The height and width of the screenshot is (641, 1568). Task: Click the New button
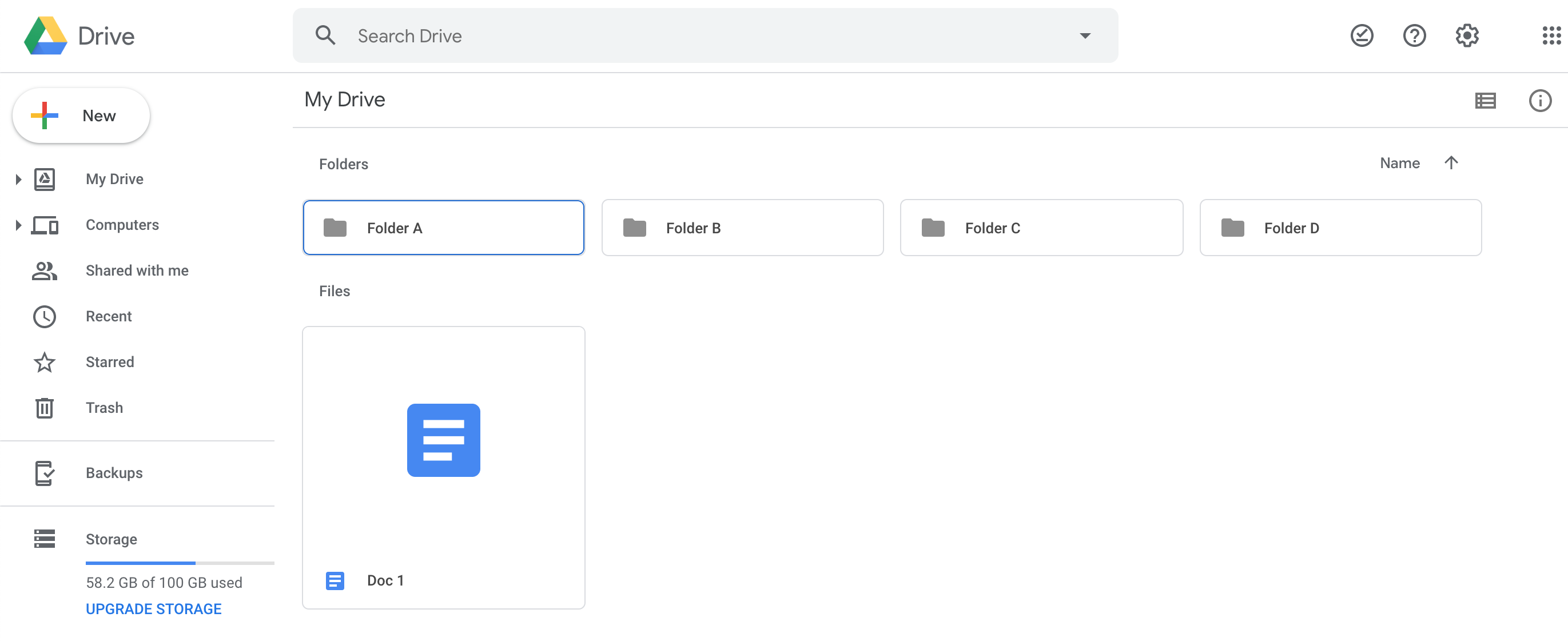82,116
